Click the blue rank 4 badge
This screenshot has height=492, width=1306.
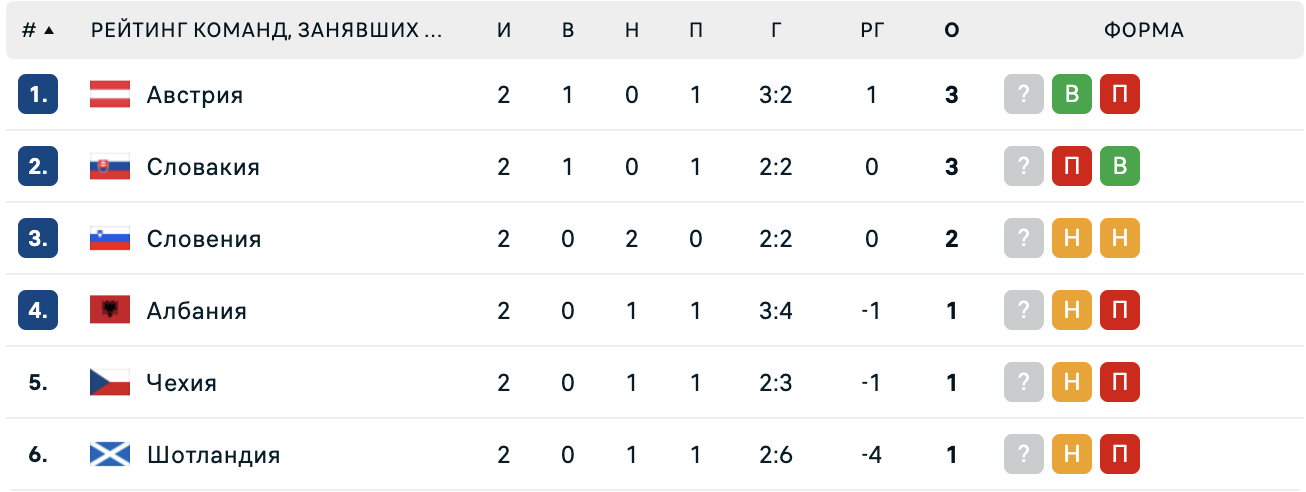[x=38, y=311]
